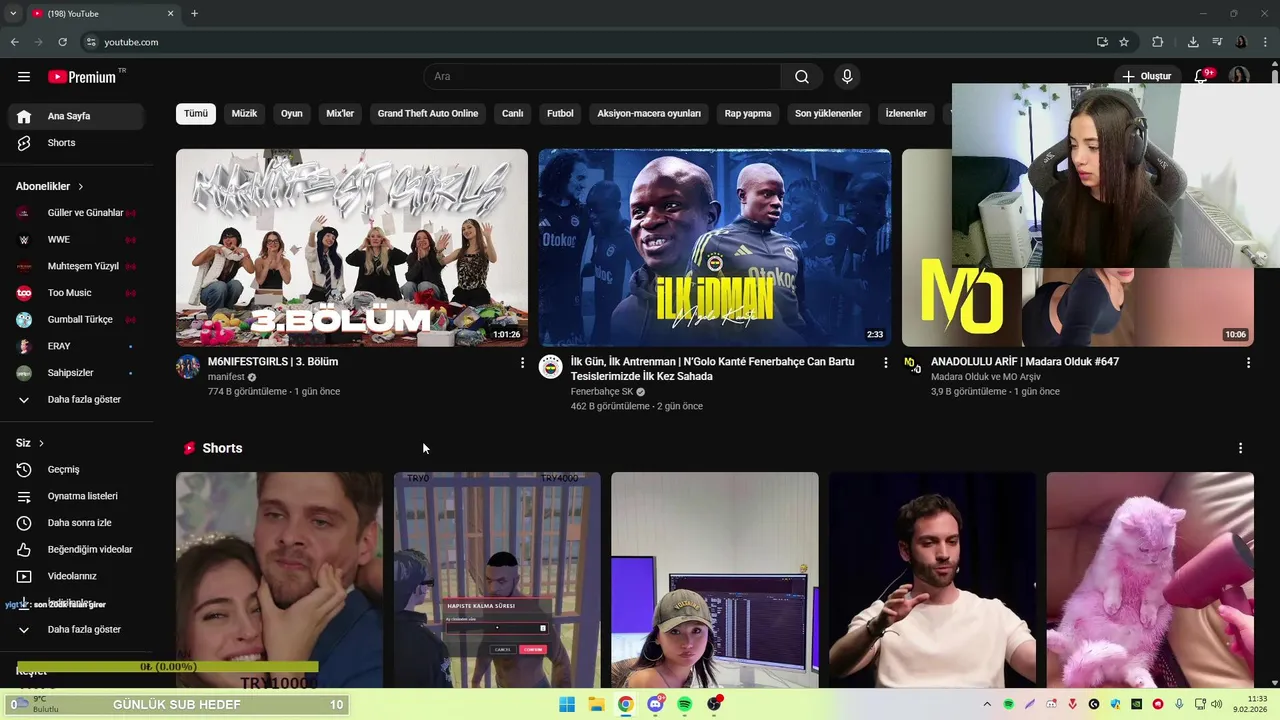Open Chrome media controls icon

[1217, 42]
